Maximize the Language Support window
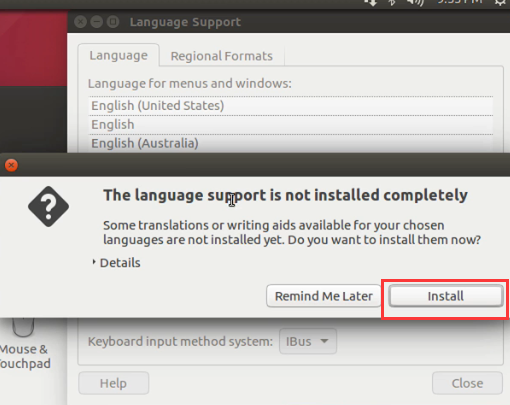The height and width of the screenshot is (405, 510). (113, 22)
